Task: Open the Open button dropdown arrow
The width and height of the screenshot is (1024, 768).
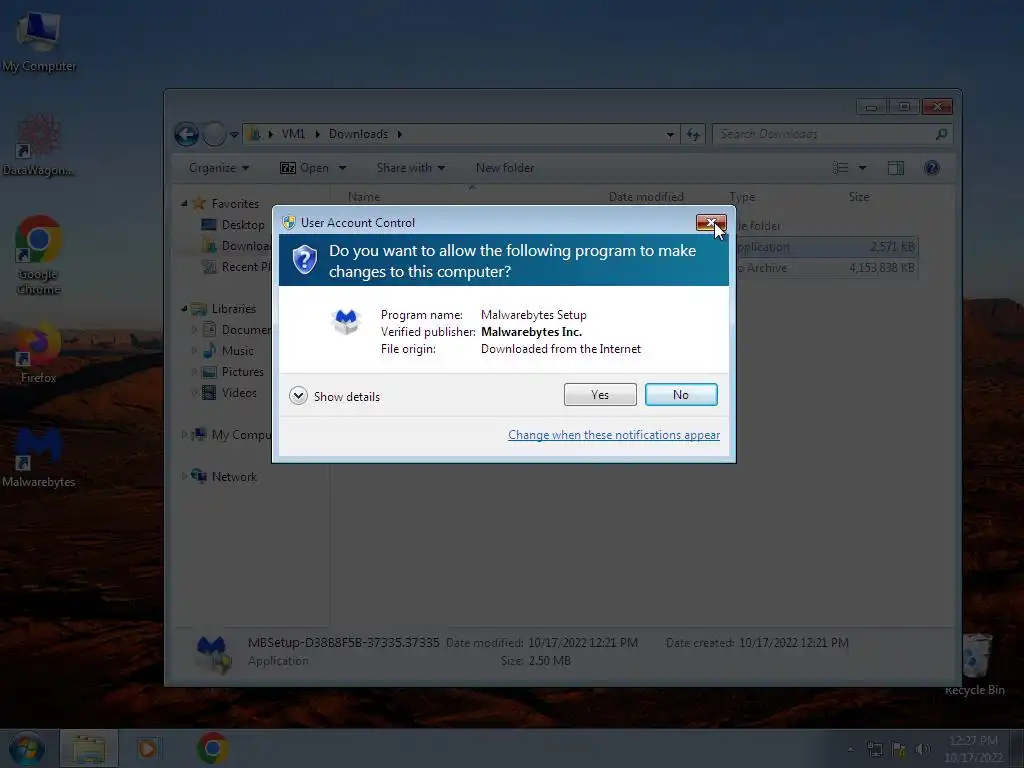Action: [x=342, y=168]
